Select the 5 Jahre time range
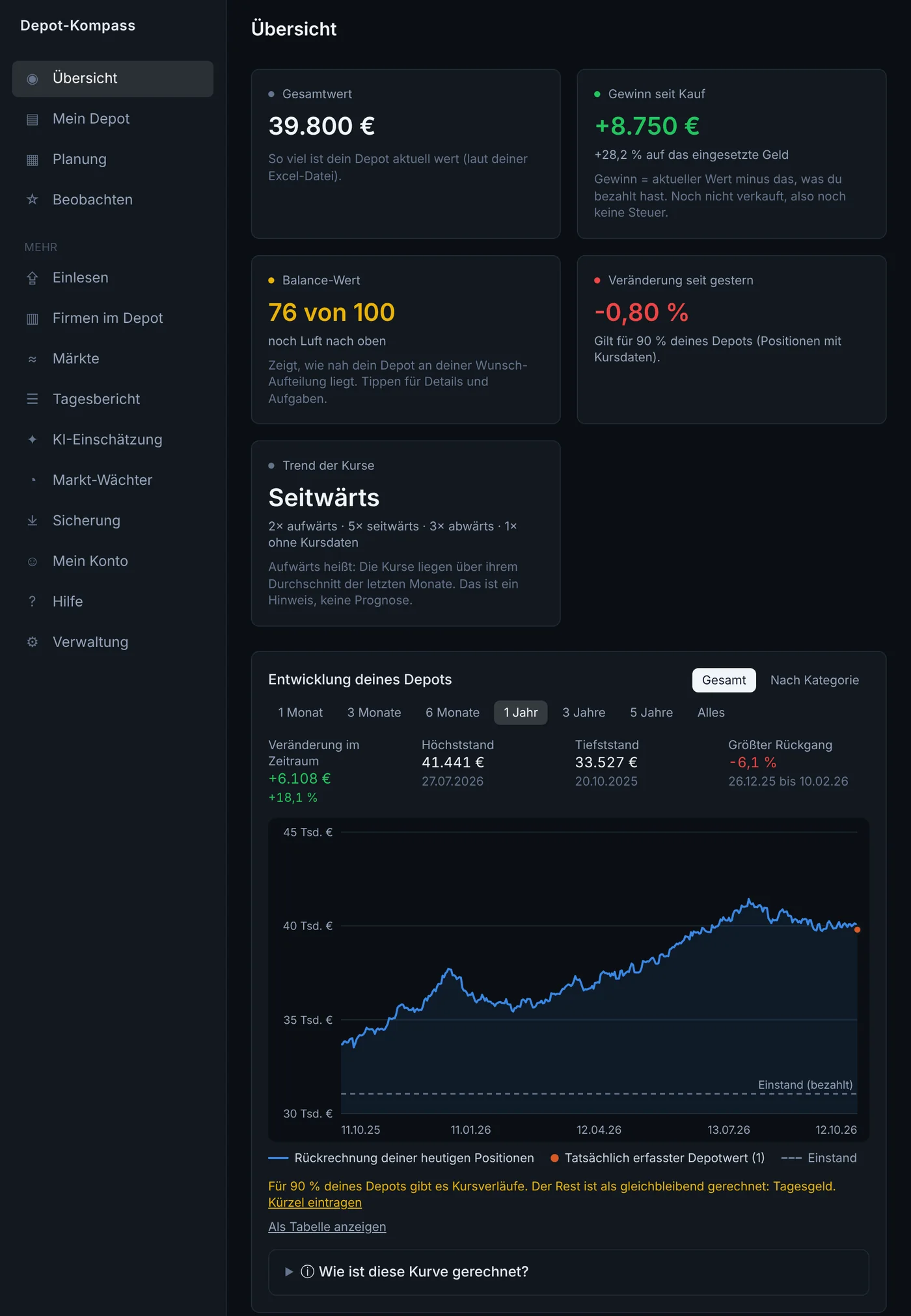Screen dimensions: 911x1316 [x=651, y=713]
